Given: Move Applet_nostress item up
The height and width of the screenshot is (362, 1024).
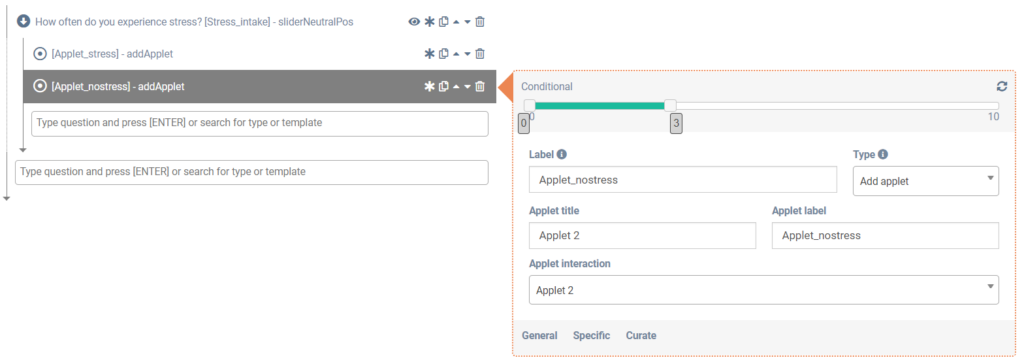Looking at the screenshot, I should click(456, 86).
